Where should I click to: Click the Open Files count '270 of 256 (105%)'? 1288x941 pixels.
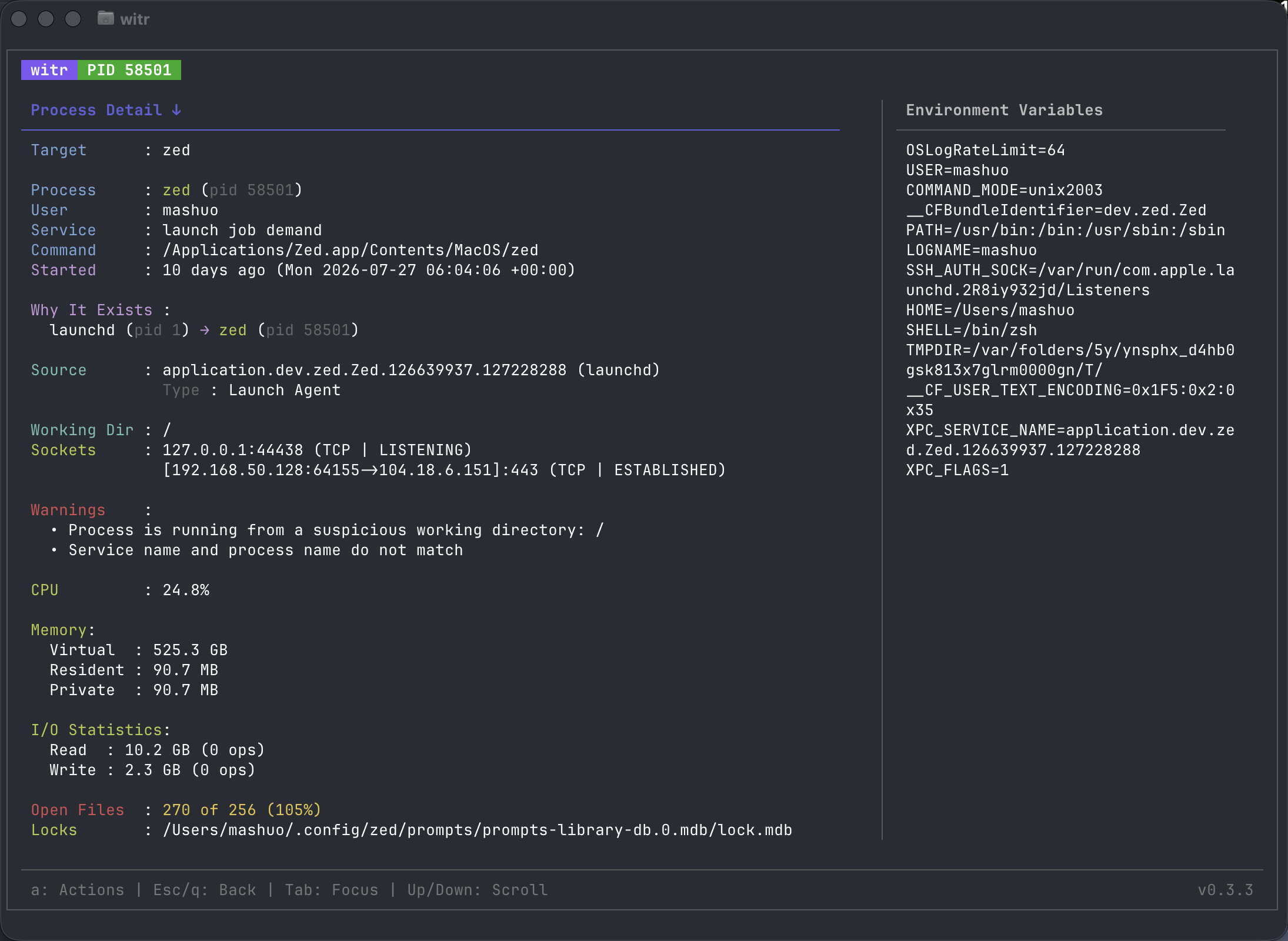[242, 810]
